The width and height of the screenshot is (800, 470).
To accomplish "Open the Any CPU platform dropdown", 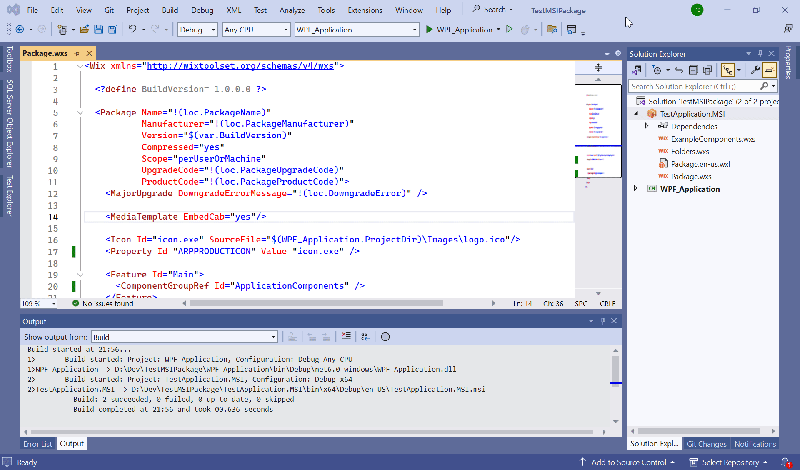I will pyautogui.click(x=256, y=30).
